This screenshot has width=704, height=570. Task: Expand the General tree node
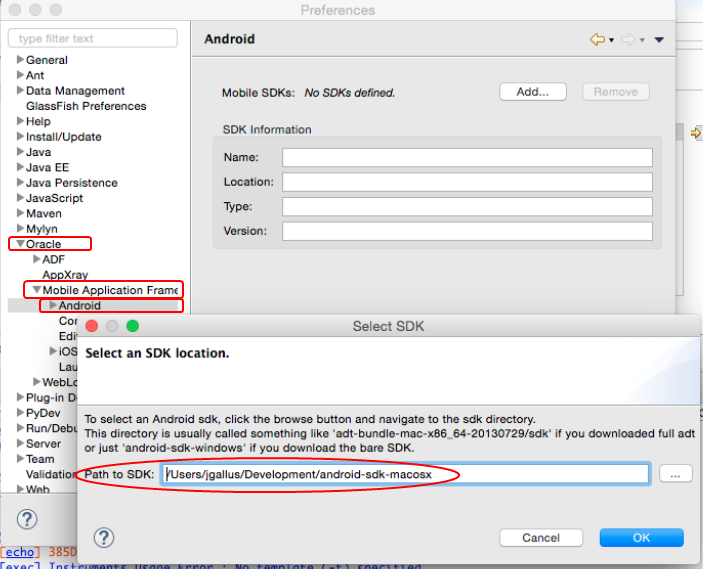[x=20, y=59]
